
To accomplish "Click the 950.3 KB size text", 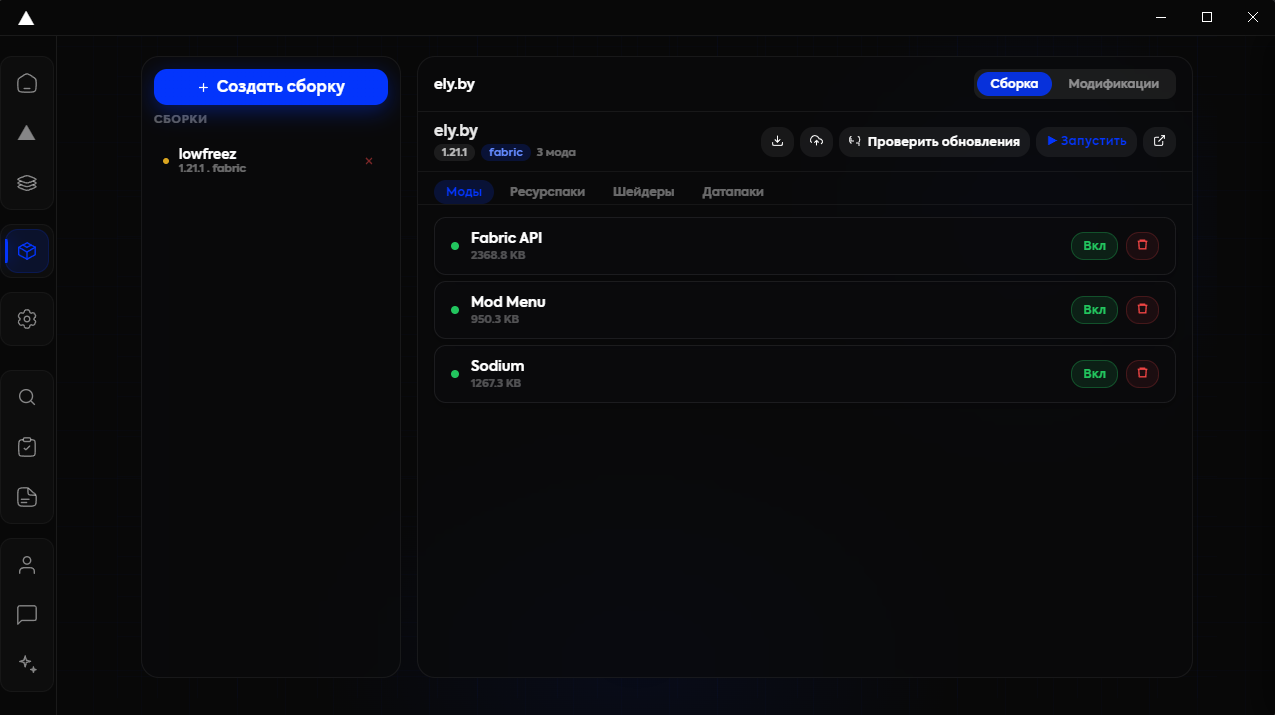I will (495, 320).
